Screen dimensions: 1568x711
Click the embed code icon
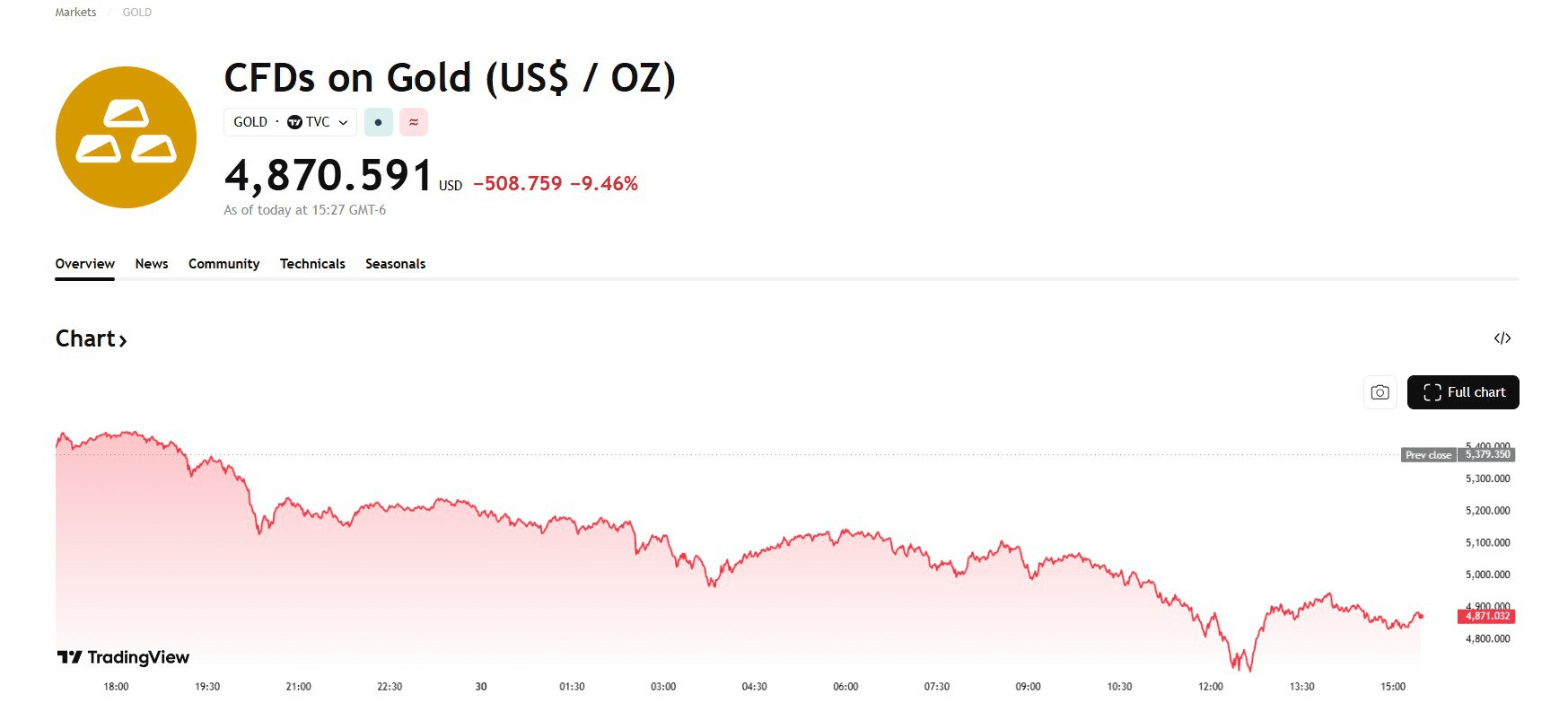(1502, 338)
